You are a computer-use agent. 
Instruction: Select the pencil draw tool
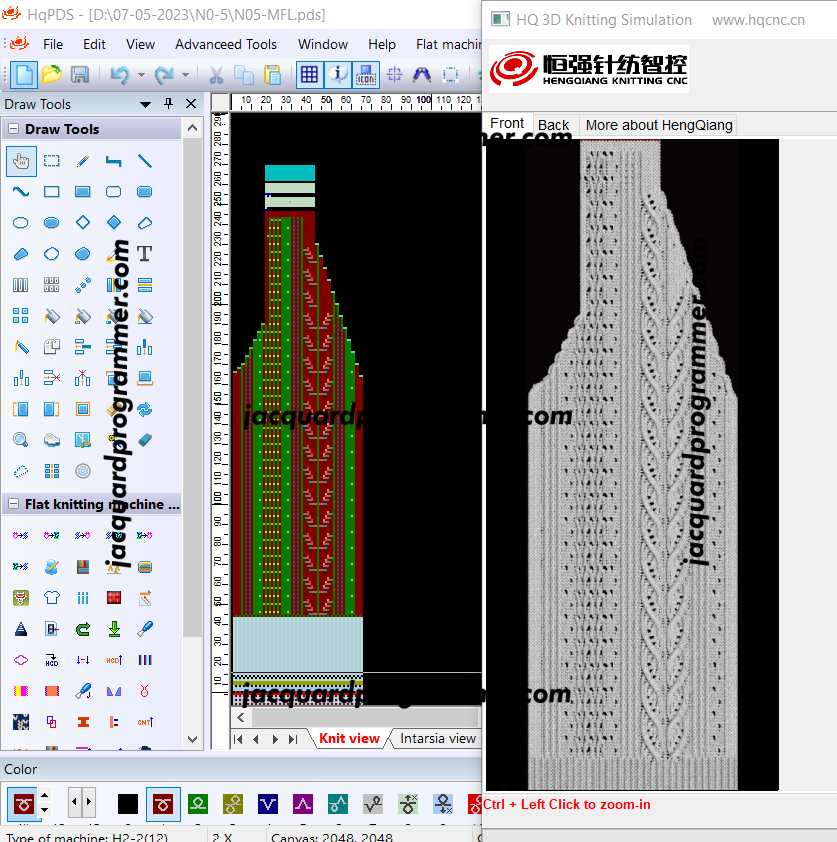(83, 161)
